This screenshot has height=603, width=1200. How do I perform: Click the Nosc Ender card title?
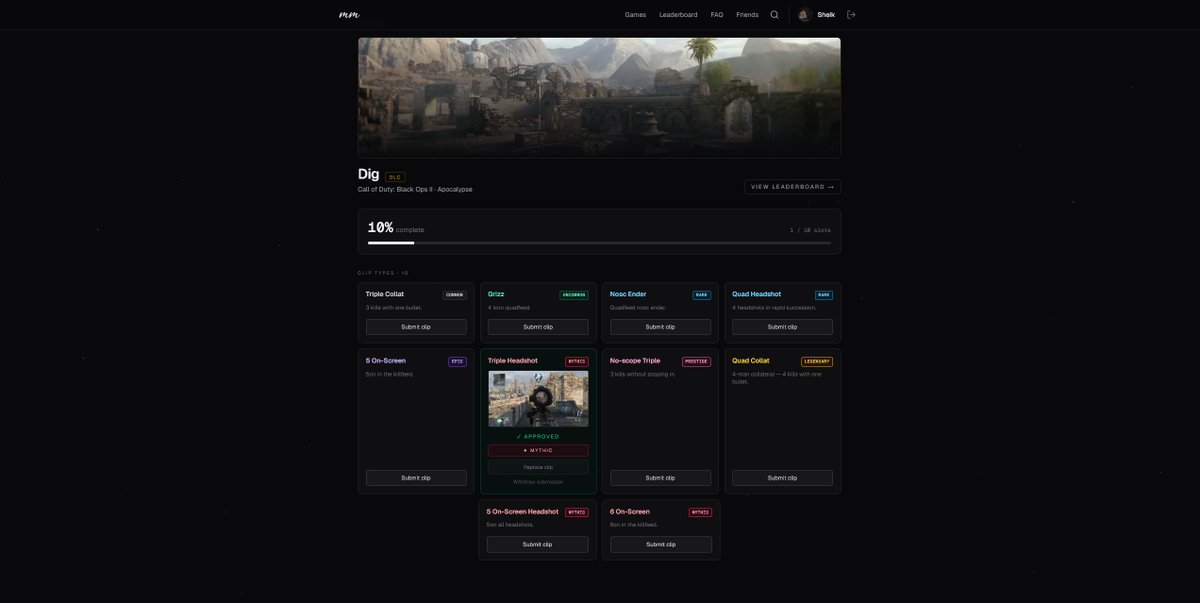coord(628,294)
